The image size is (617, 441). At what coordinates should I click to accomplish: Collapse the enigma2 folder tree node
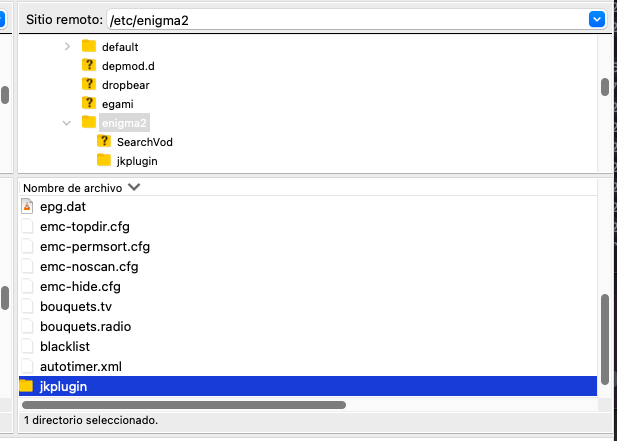(x=67, y=123)
